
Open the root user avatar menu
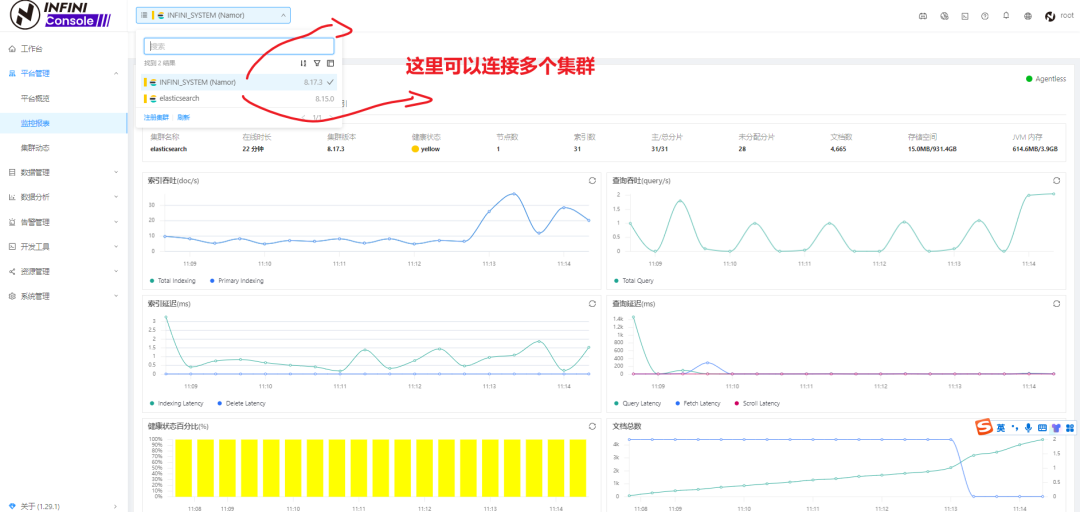(x=1050, y=16)
